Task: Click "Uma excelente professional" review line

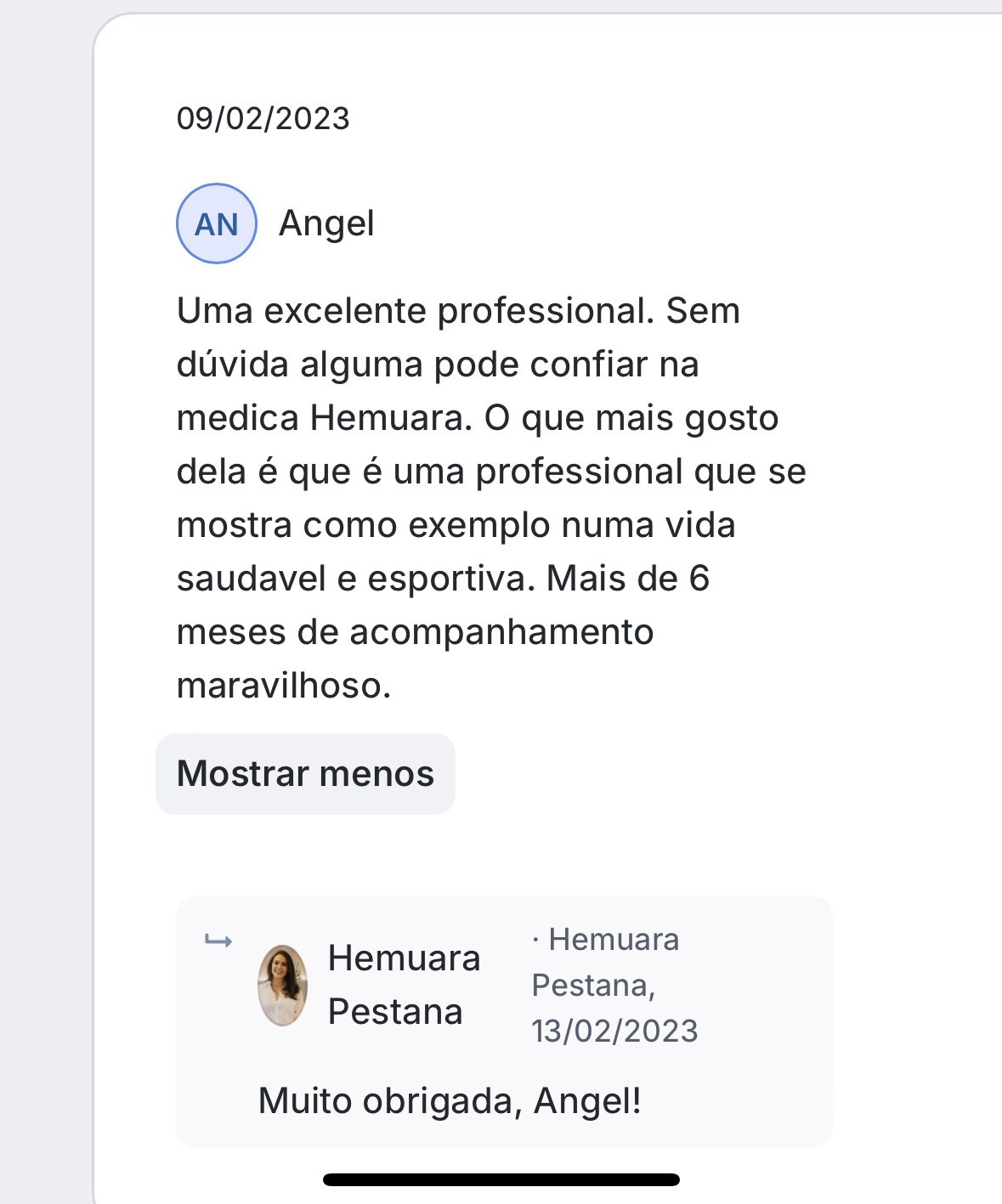Action: click(x=415, y=311)
